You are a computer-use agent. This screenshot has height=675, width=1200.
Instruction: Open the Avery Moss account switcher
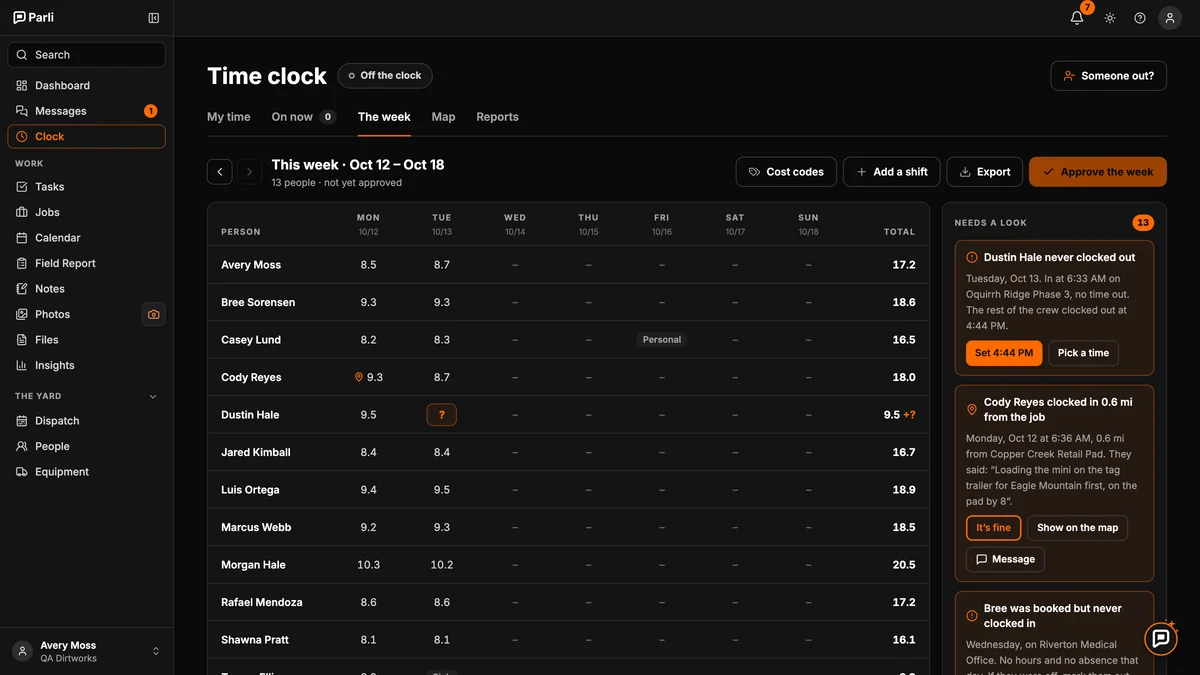[87, 651]
